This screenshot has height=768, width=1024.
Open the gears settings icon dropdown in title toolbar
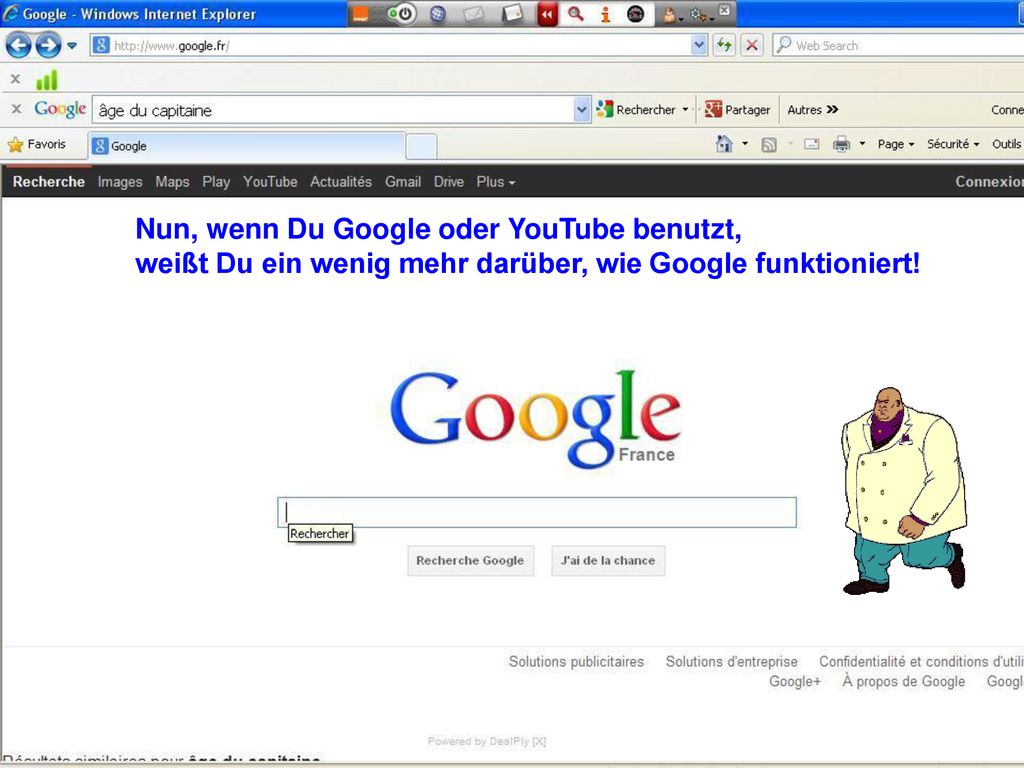(701, 14)
